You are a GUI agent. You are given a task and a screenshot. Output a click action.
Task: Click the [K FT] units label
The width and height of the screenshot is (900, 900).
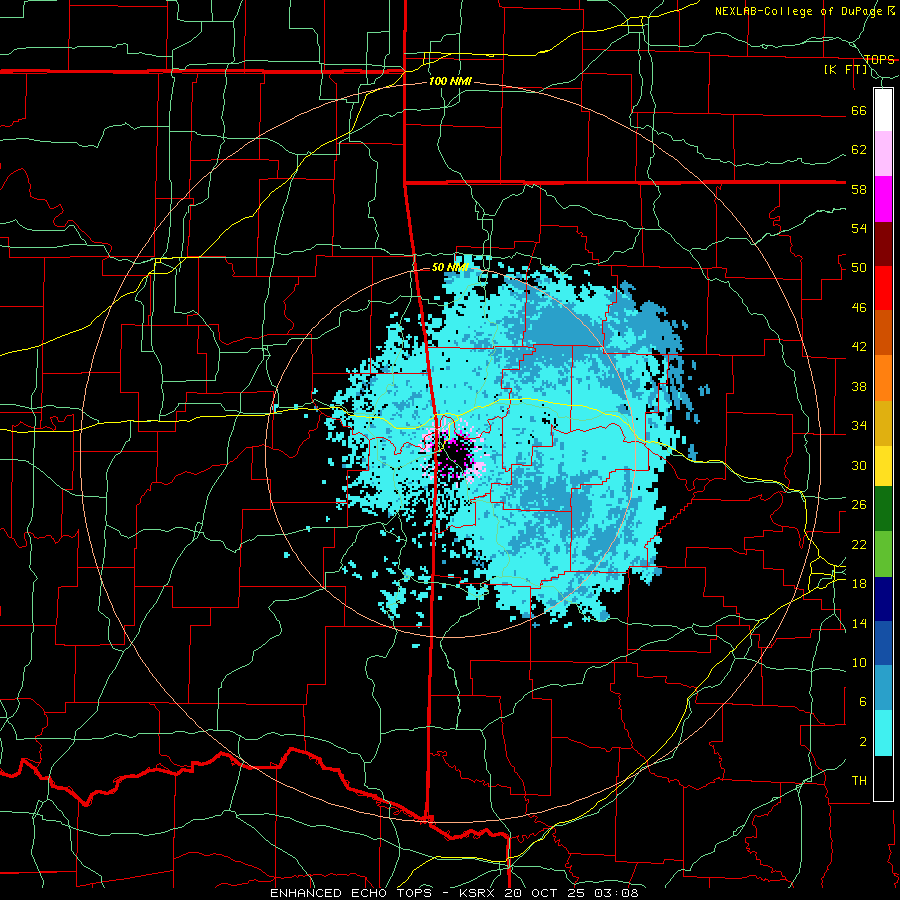click(x=846, y=70)
